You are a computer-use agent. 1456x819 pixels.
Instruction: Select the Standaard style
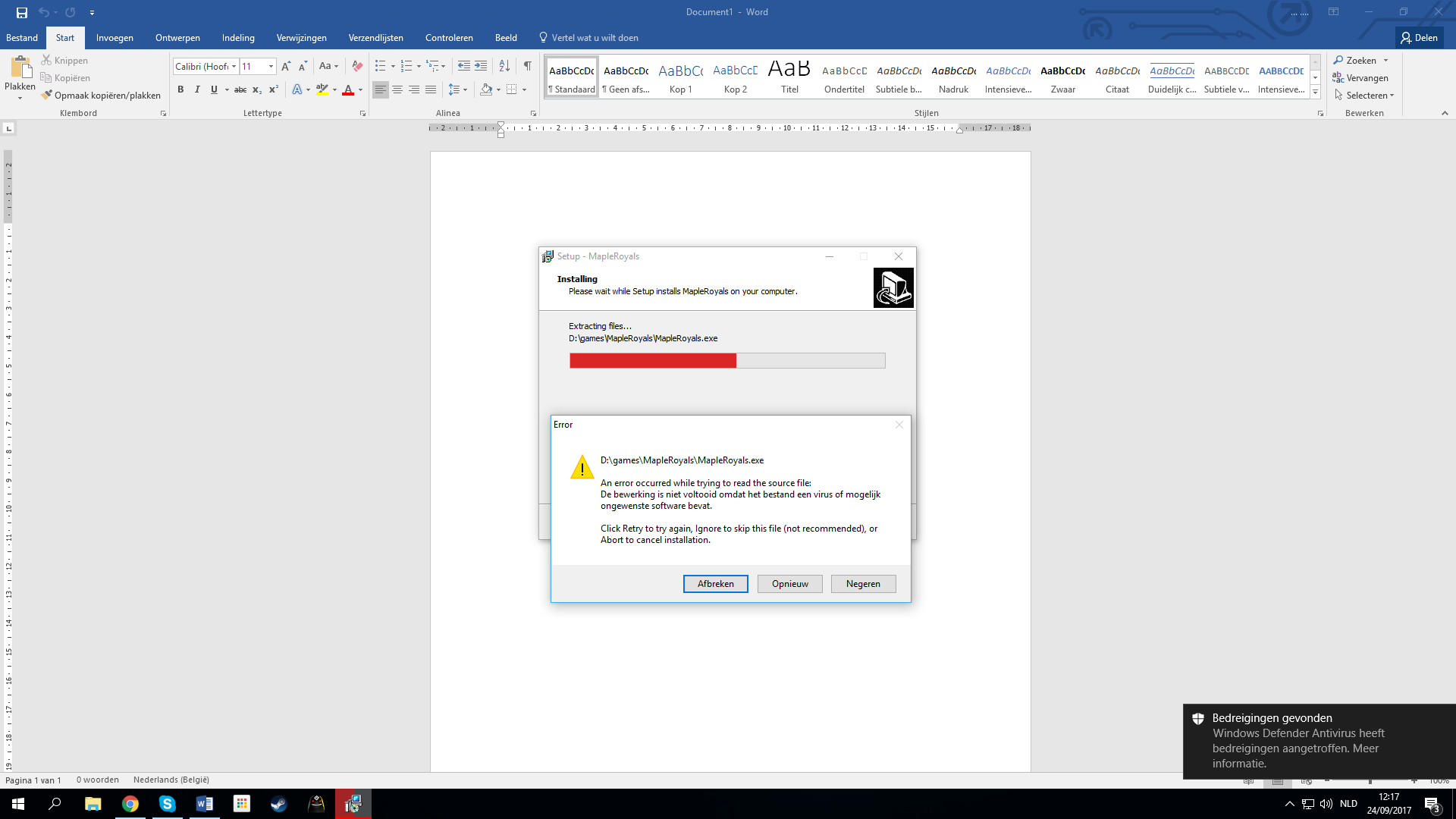pos(572,77)
